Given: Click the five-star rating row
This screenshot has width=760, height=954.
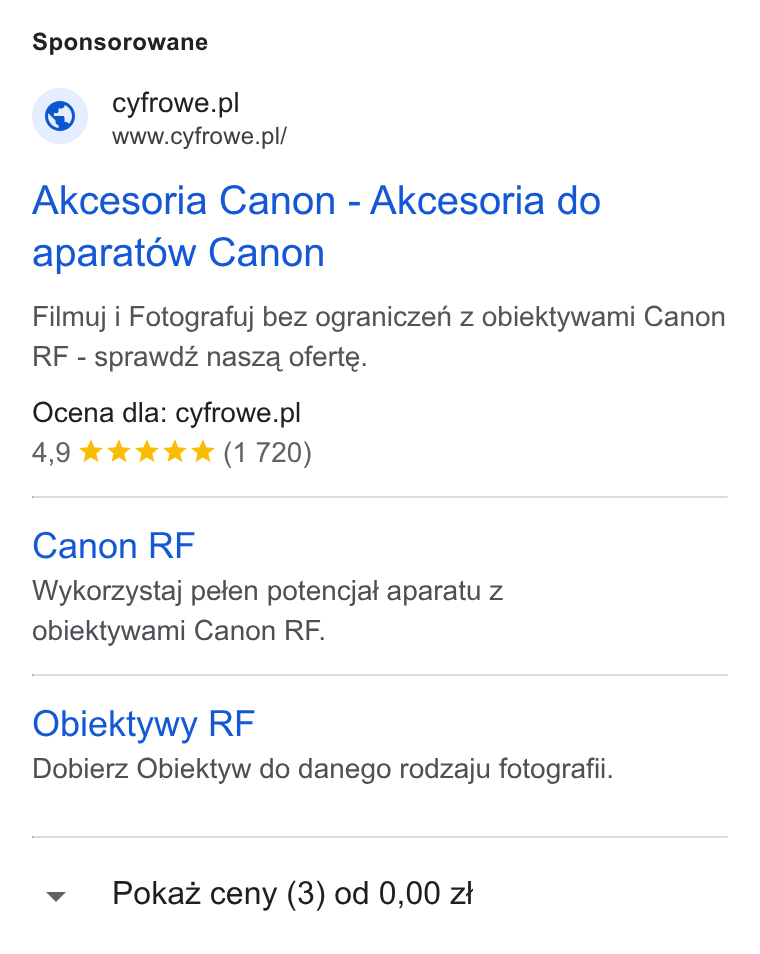Looking at the screenshot, I should 172,453.
